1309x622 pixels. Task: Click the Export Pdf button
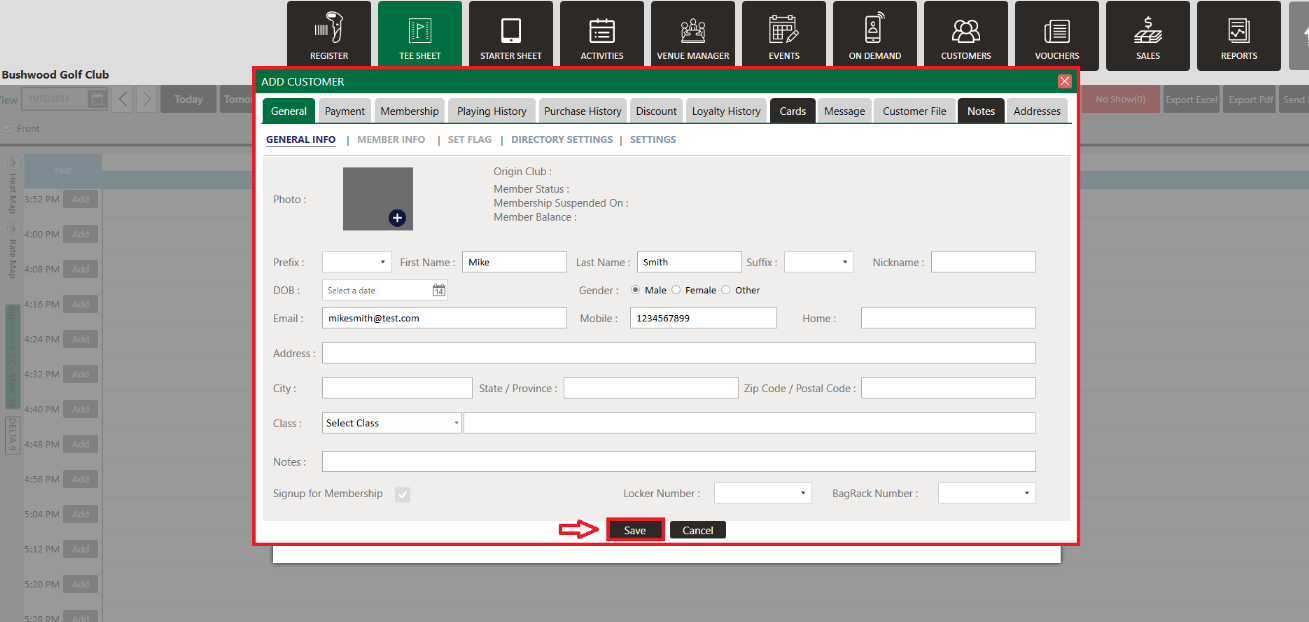click(x=1251, y=99)
